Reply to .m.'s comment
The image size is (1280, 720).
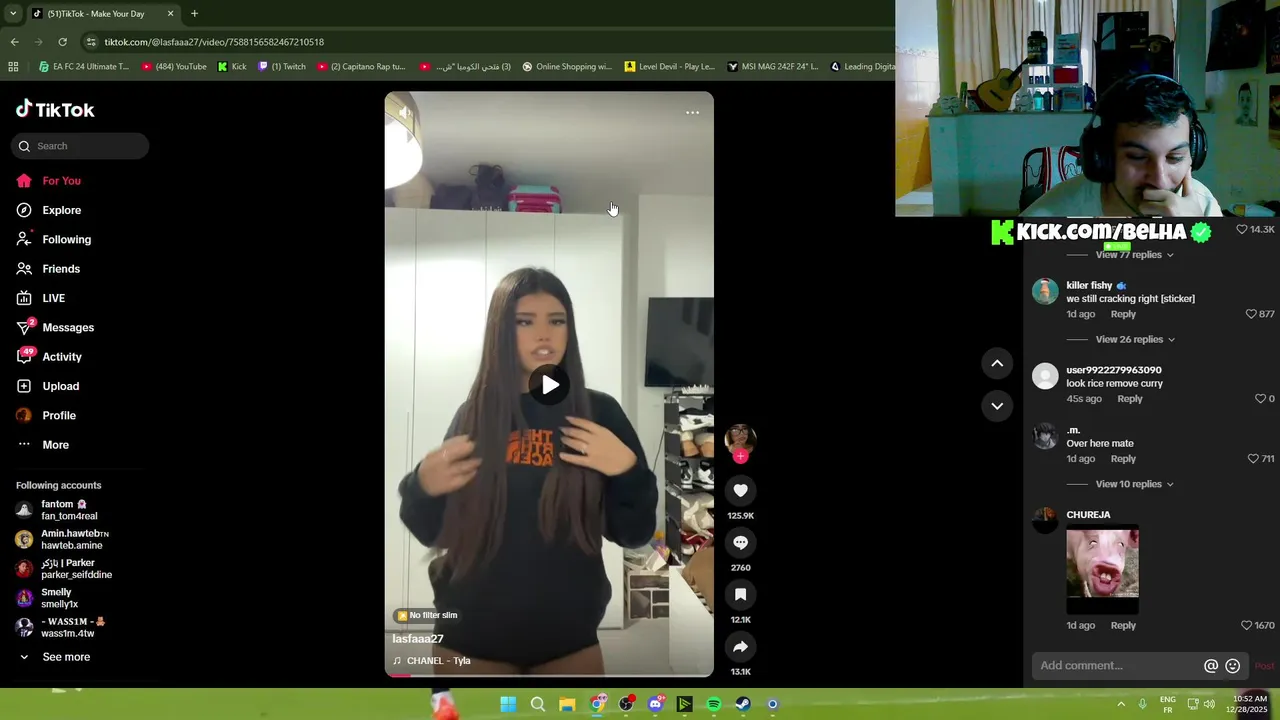coord(1123,459)
